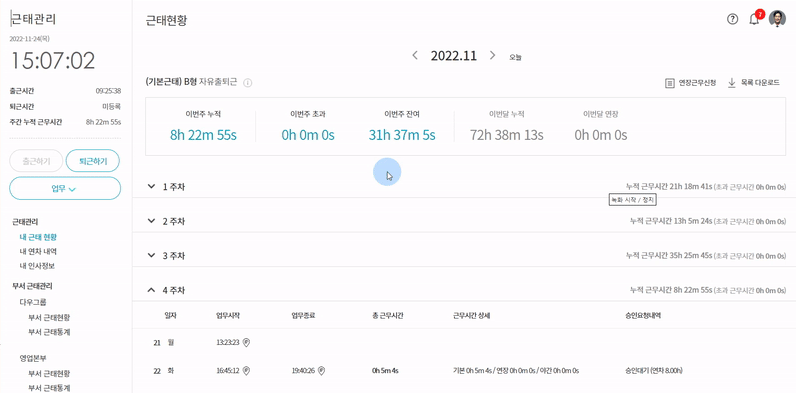Open 내 인사정보 menu
The image size is (796, 393).
coord(37,266)
